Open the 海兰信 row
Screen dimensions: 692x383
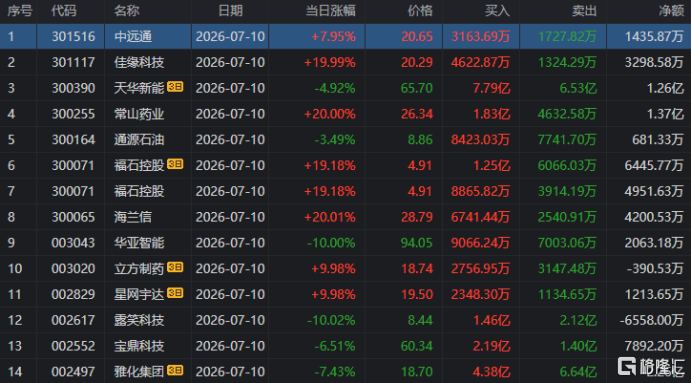click(346, 217)
